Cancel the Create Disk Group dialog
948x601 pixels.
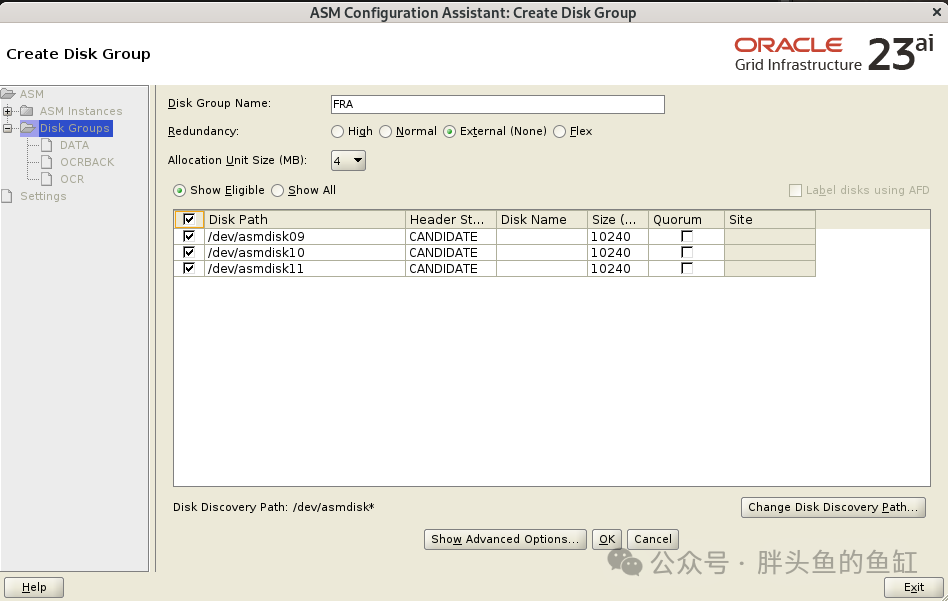(653, 539)
